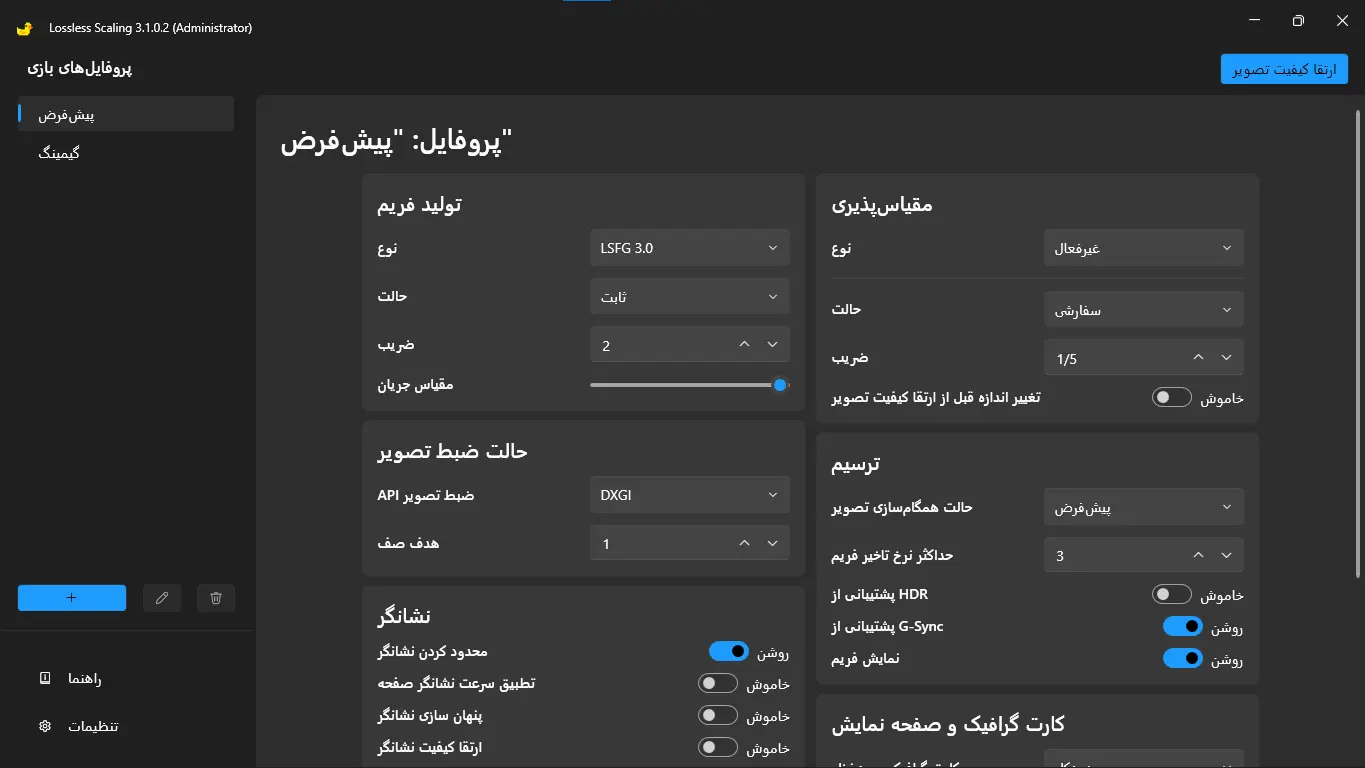Click the پروفایل‌های بازی heading

[81, 69]
